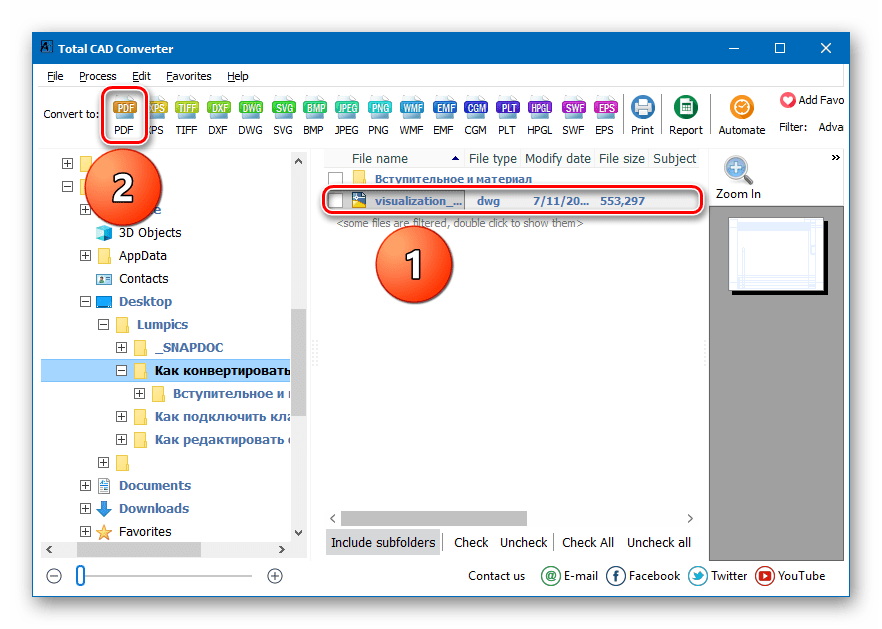Image resolution: width=882 pixels, height=629 pixels.
Task: Zoom In on the preview
Action: tap(738, 178)
